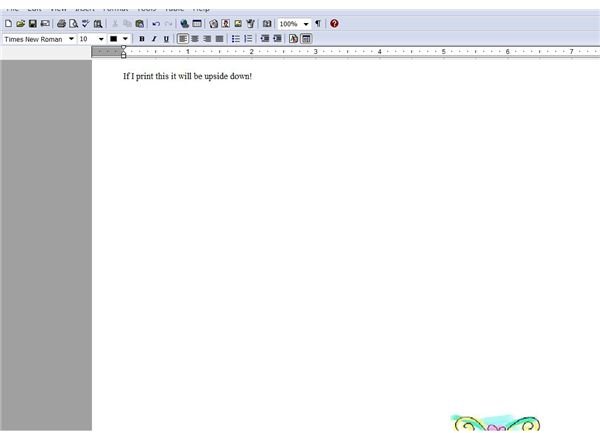Align text to the right
The width and height of the screenshot is (600, 433).
207,39
